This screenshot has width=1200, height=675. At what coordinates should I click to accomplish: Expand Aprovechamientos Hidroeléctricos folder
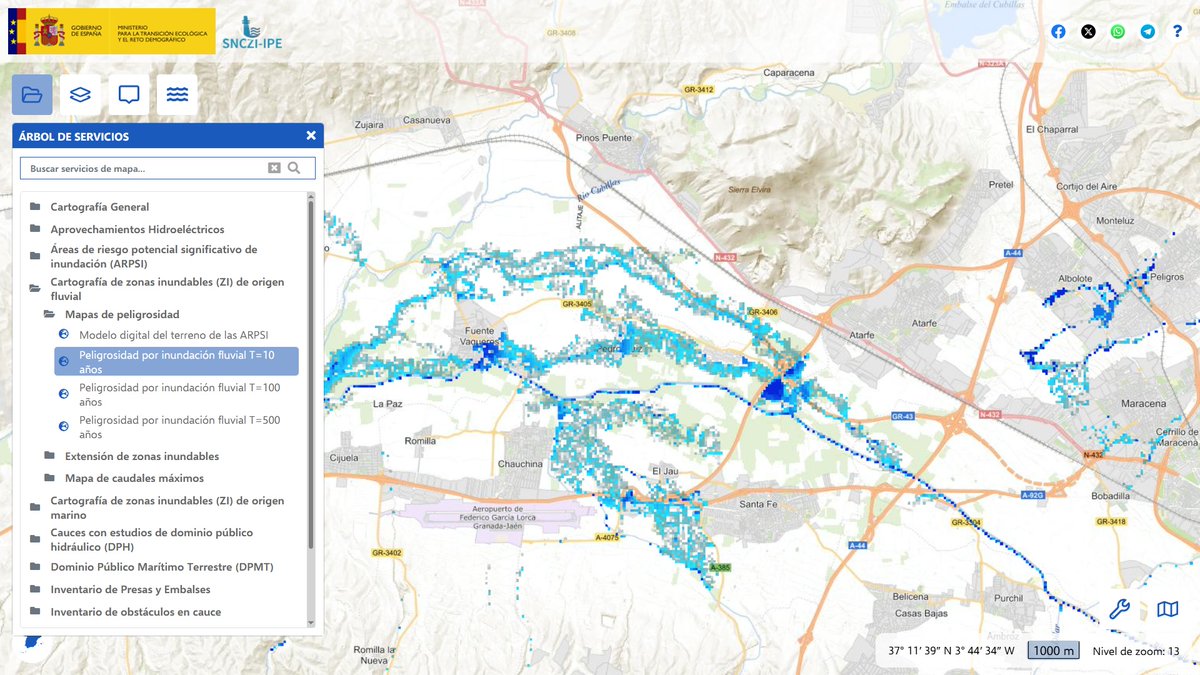tap(137, 229)
